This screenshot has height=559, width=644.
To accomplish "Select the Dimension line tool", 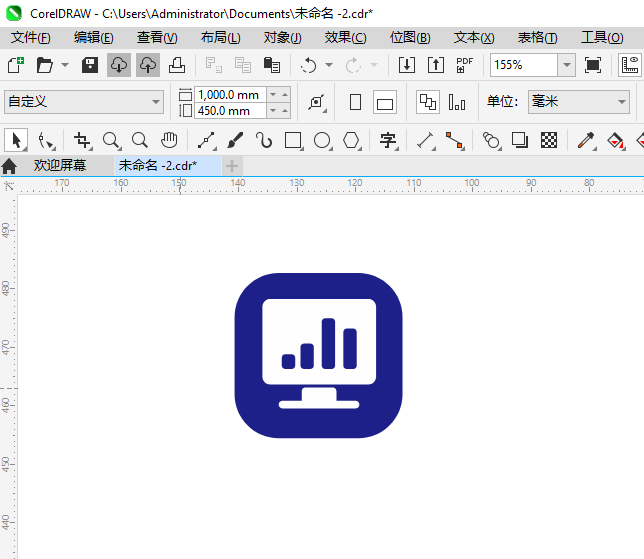I will click(x=426, y=140).
